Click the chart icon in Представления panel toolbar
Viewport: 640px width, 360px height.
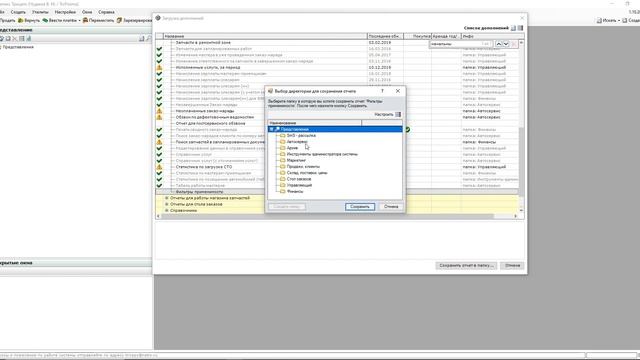point(29,38)
